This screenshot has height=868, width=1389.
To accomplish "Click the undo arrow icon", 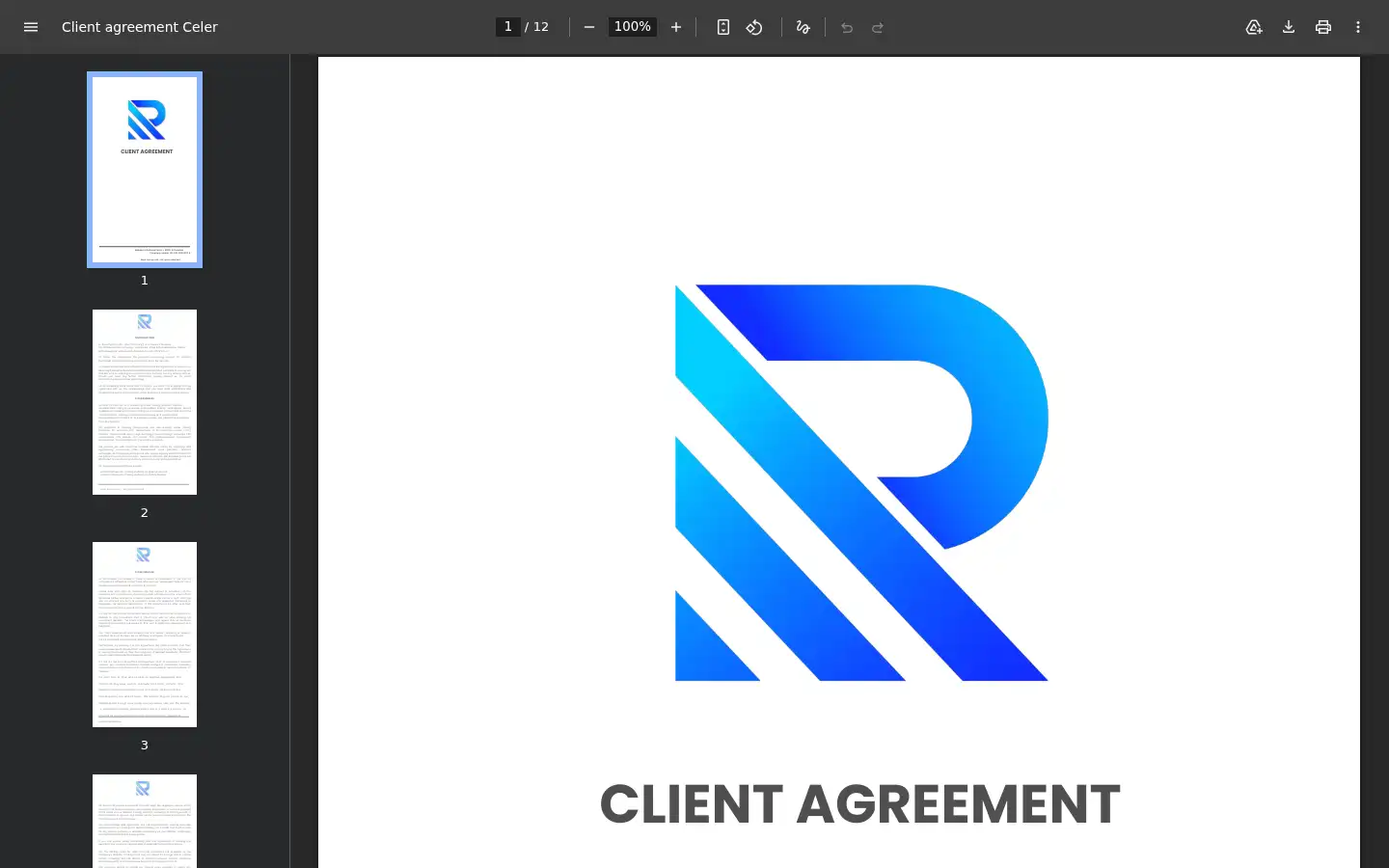I will (847, 27).
